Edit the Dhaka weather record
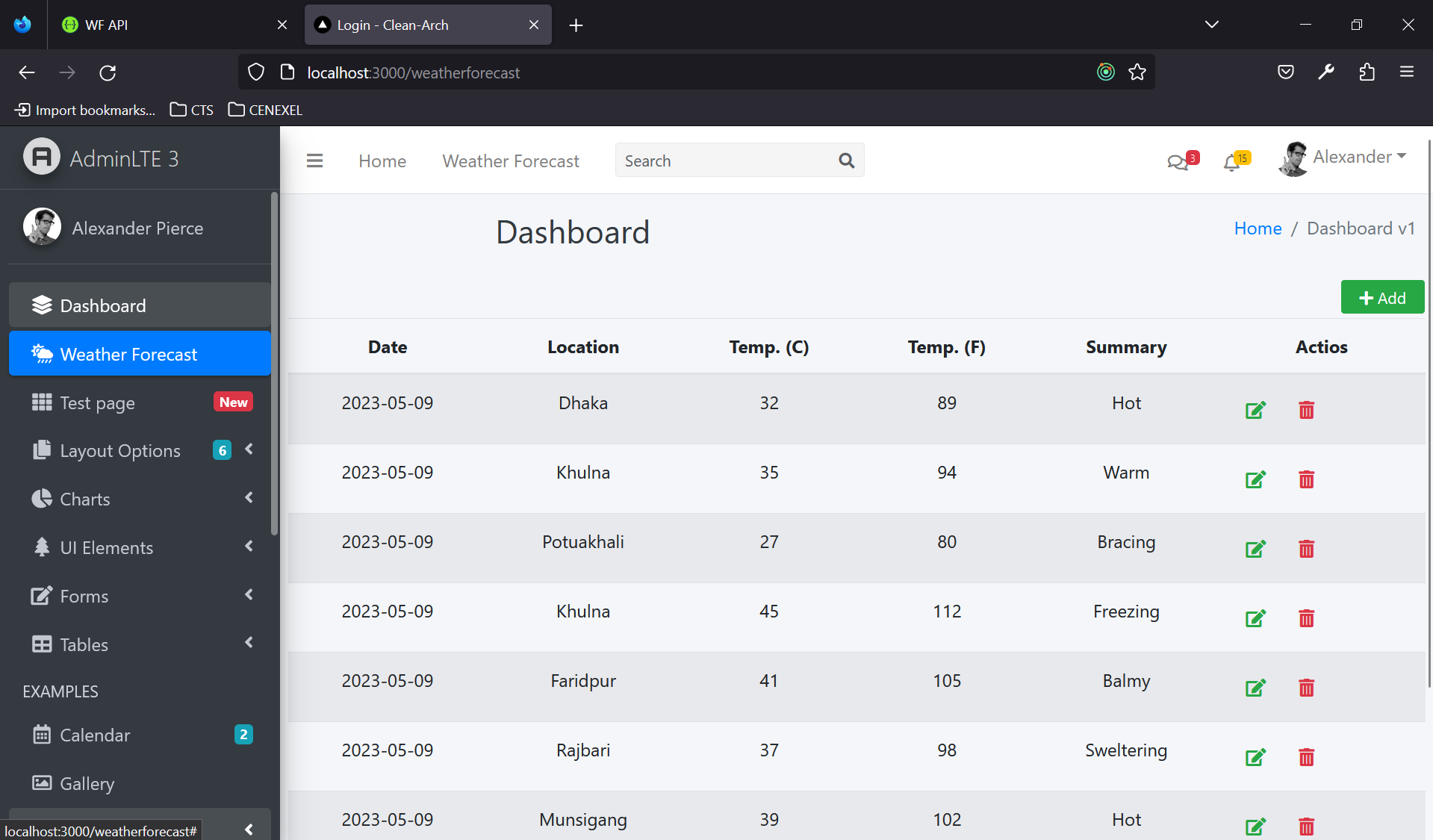1433x840 pixels. tap(1255, 410)
